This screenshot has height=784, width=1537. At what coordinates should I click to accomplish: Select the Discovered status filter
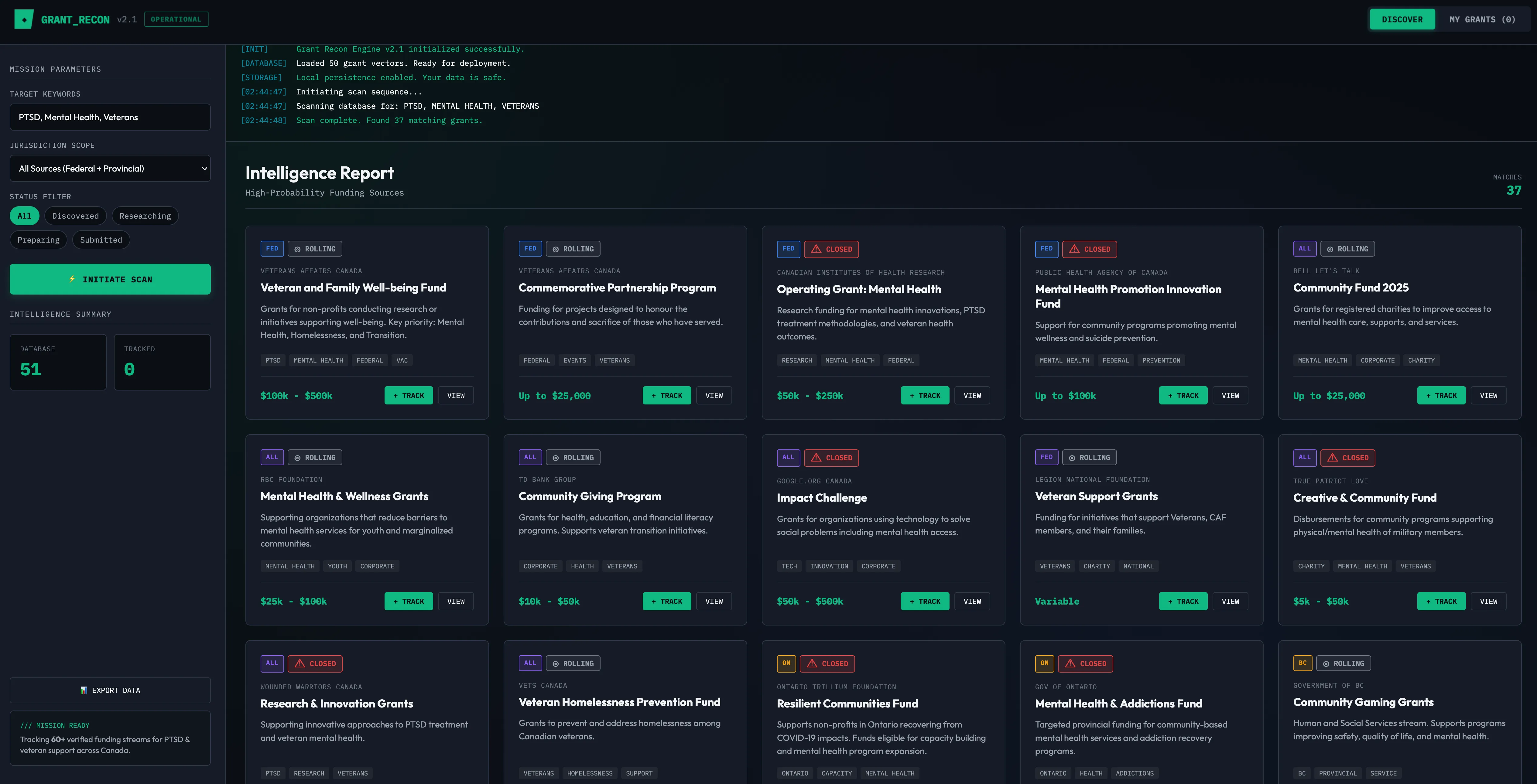[75, 216]
